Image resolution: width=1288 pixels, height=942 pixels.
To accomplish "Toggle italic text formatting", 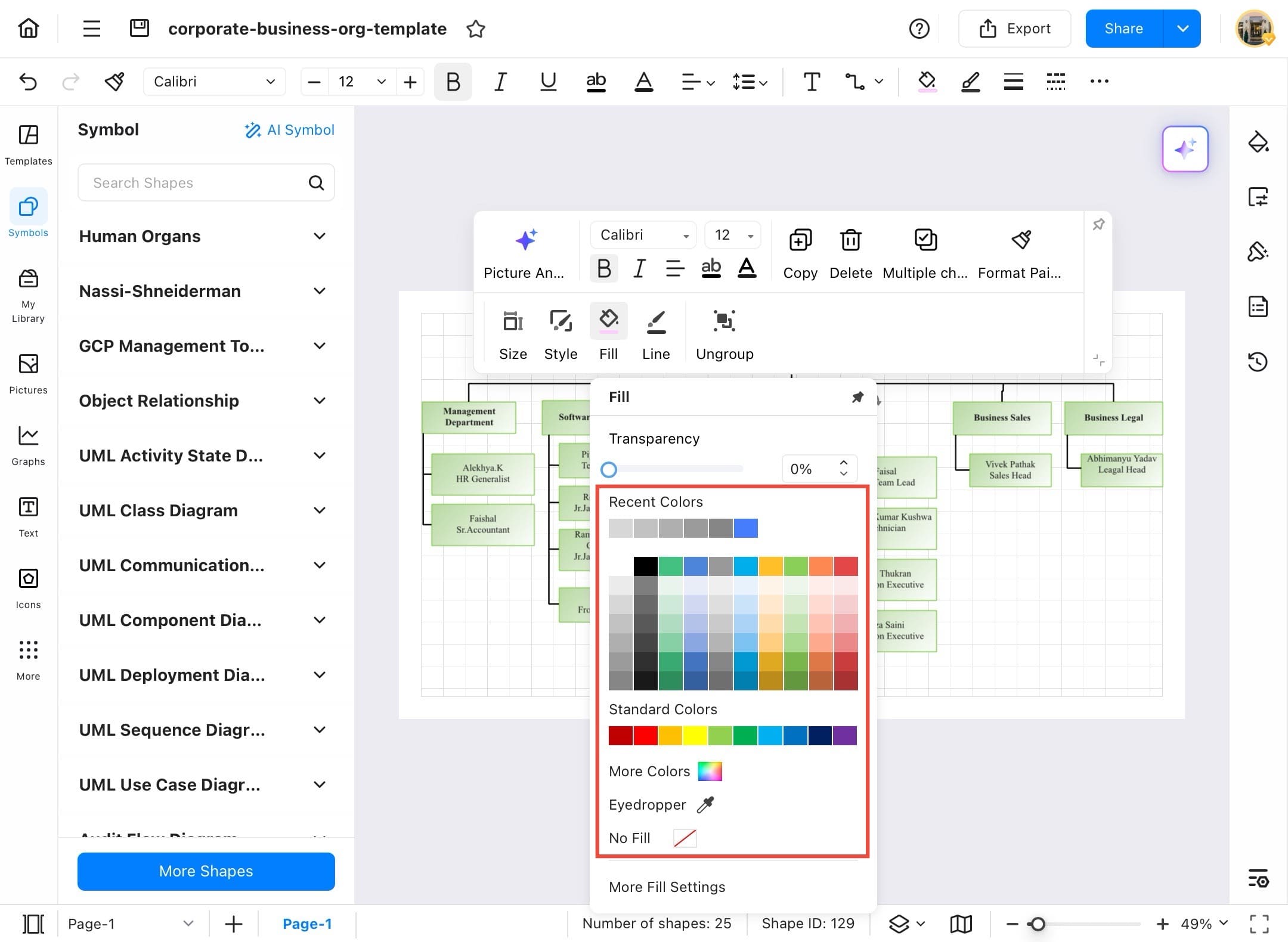I will pos(639,268).
